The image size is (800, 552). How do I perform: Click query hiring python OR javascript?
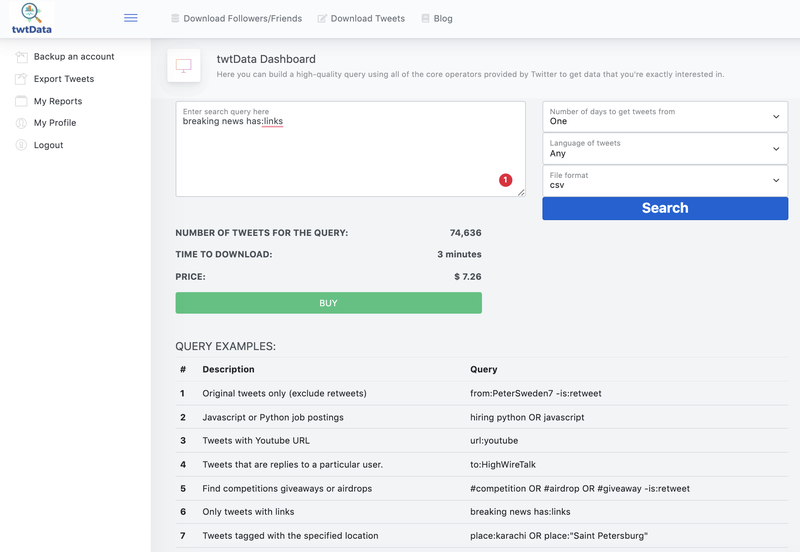(x=527, y=417)
